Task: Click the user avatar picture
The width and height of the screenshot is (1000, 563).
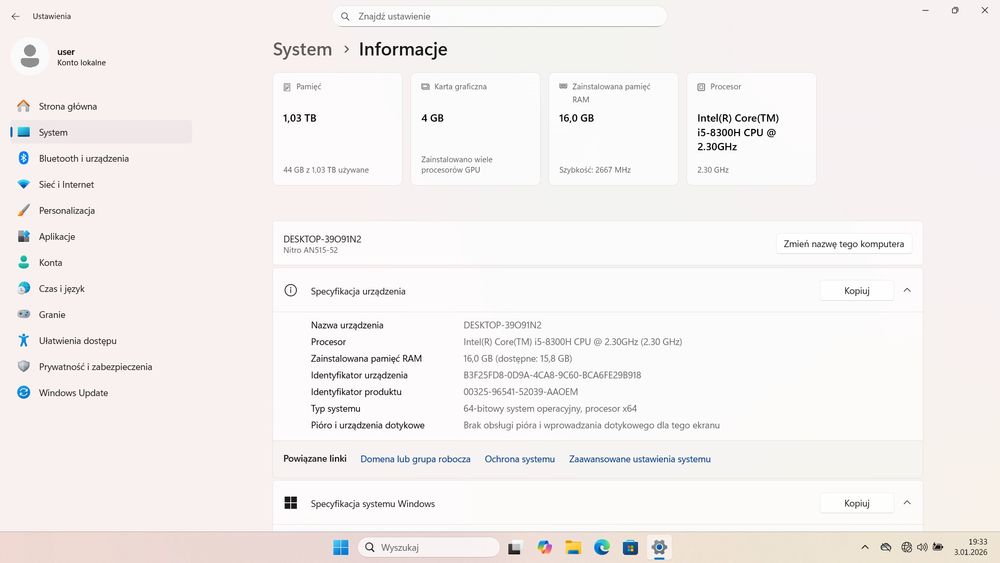Action: (29, 56)
